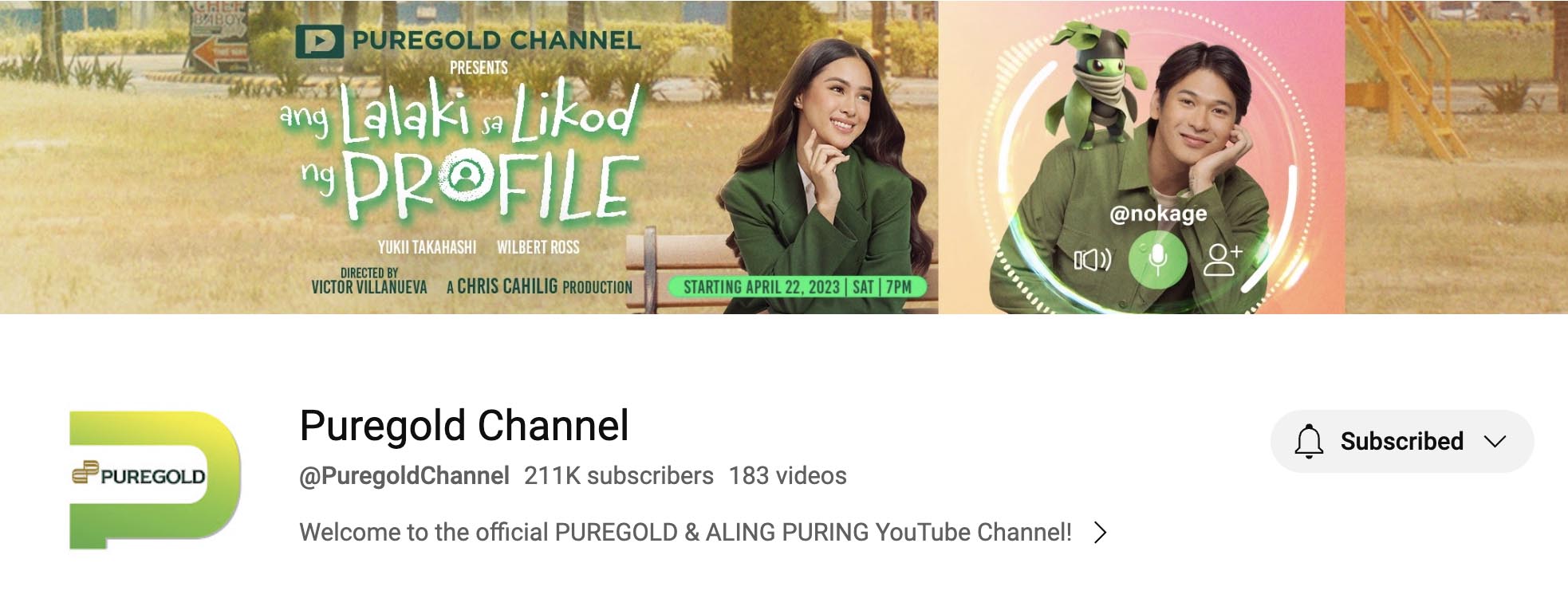
Task: Select the @PuregoldChannel handle text
Action: coord(404,476)
